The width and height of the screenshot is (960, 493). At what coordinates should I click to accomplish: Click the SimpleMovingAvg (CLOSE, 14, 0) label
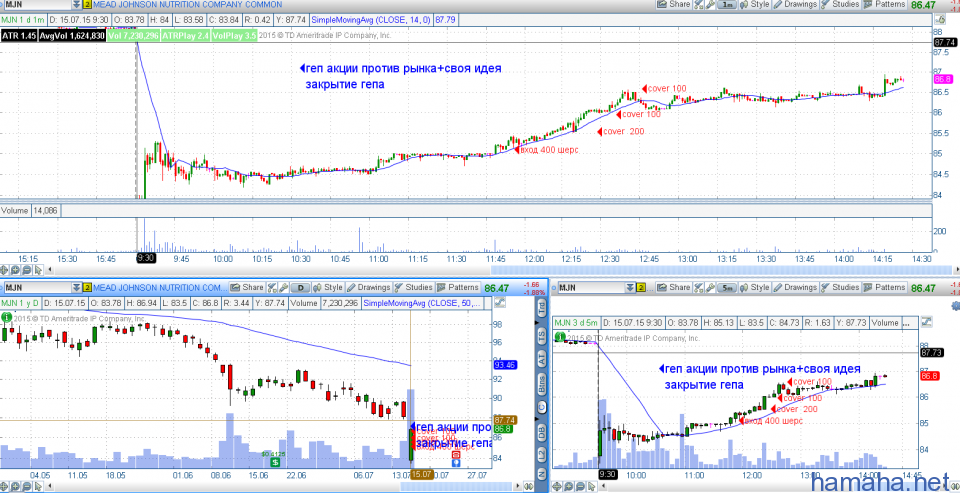(371, 20)
